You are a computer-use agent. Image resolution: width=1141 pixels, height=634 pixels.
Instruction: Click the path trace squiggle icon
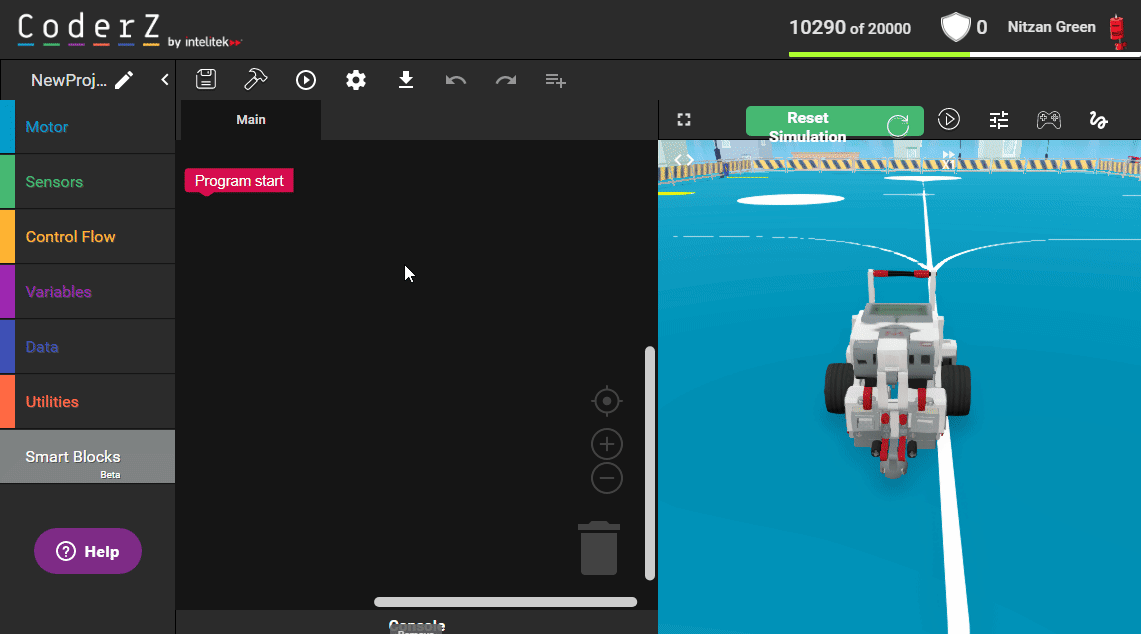1098,120
